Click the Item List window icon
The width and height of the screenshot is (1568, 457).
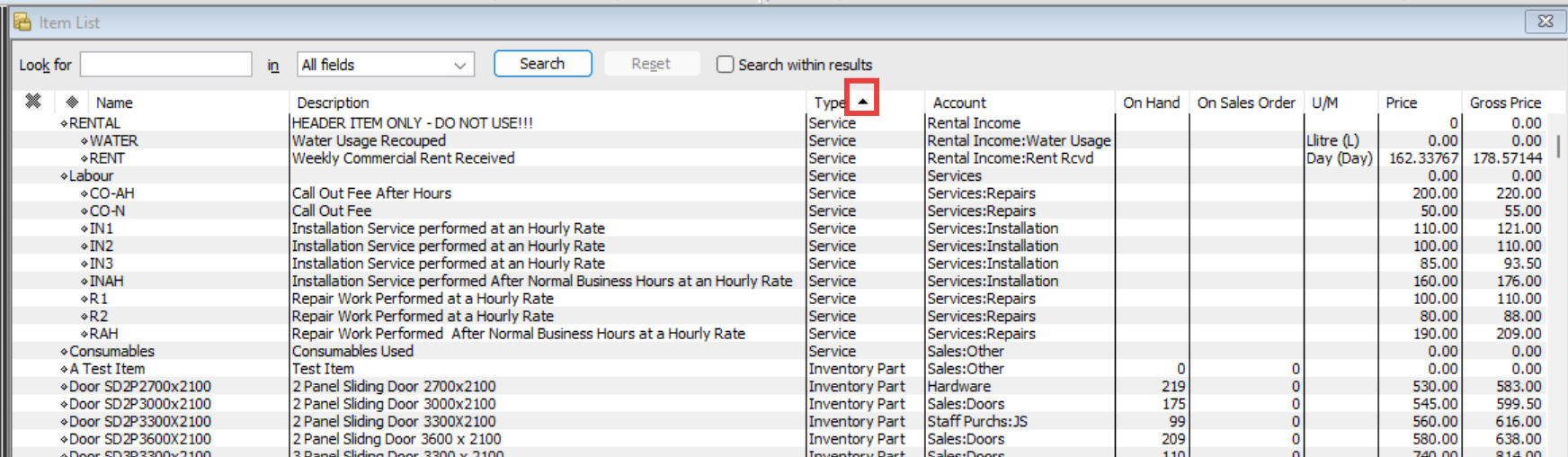[x=22, y=22]
